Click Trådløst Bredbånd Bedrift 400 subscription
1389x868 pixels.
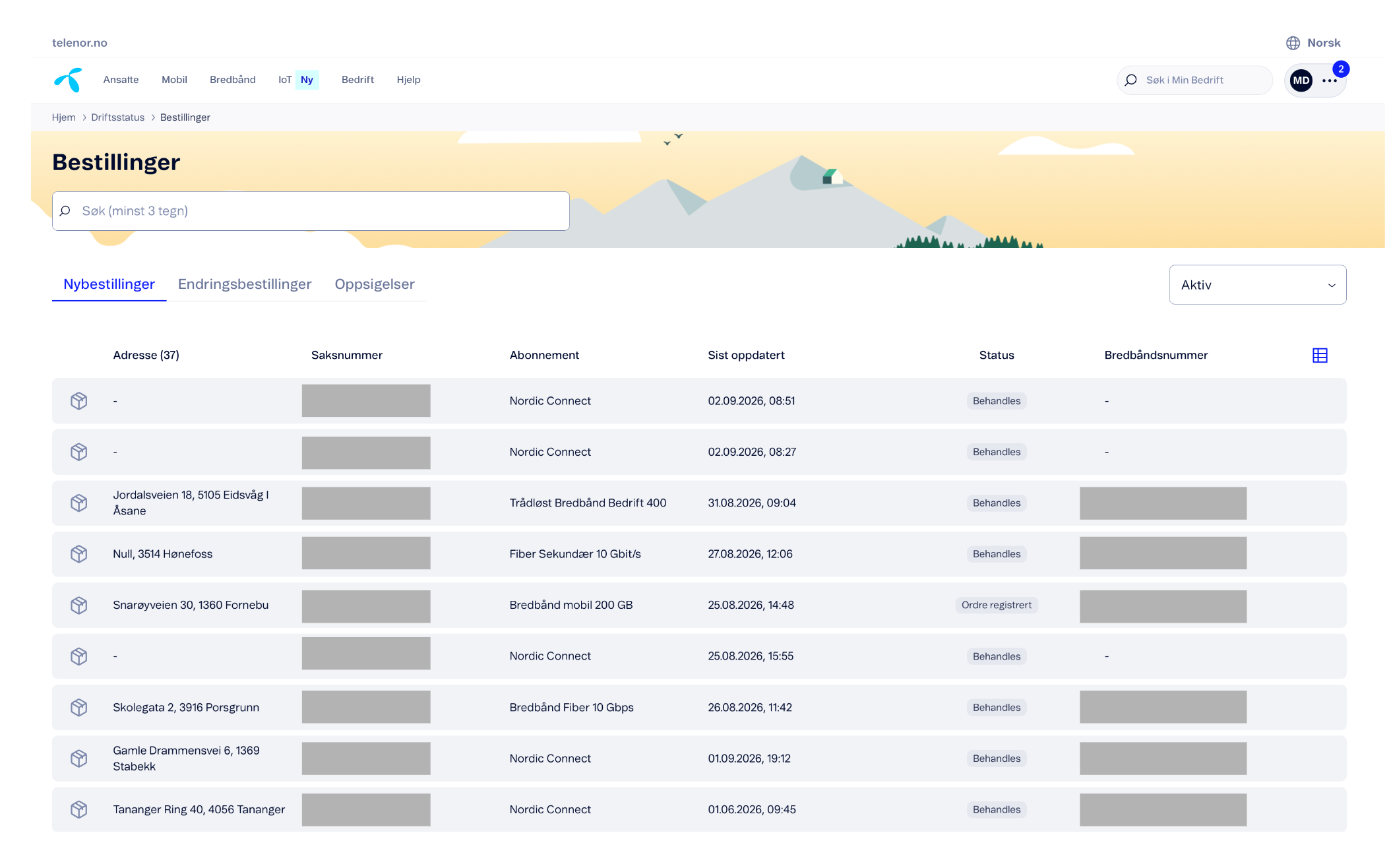coord(588,503)
